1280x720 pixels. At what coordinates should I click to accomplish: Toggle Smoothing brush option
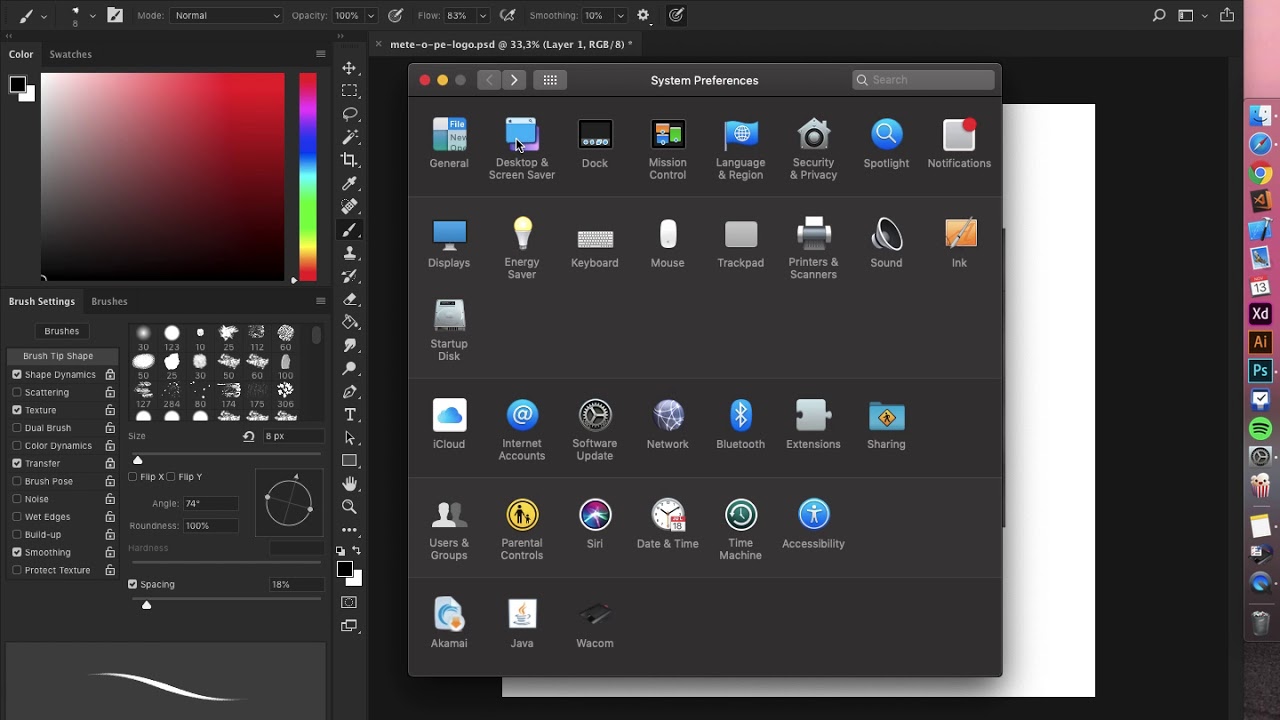[x=17, y=552]
